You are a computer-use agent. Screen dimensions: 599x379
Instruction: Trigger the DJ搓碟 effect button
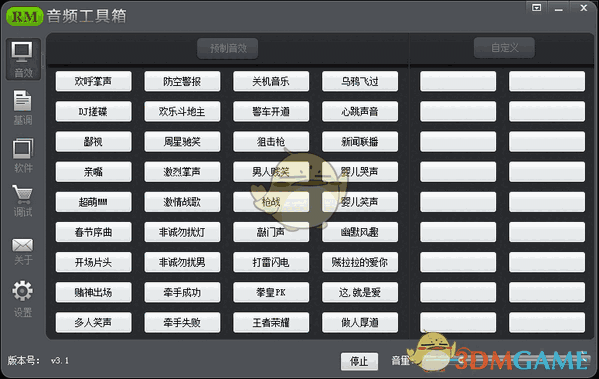94,112
